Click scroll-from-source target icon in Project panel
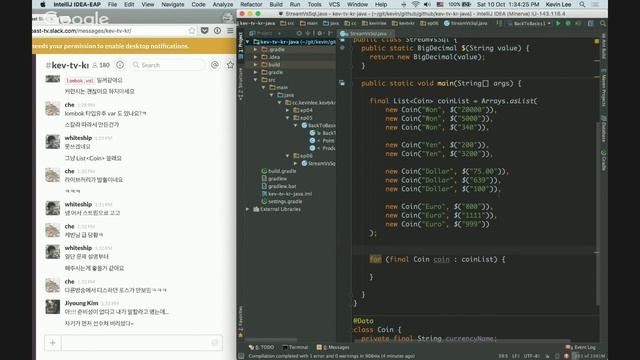The height and width of the screenshot is (360, 640). pyautogui.click(x=299, y=33)
